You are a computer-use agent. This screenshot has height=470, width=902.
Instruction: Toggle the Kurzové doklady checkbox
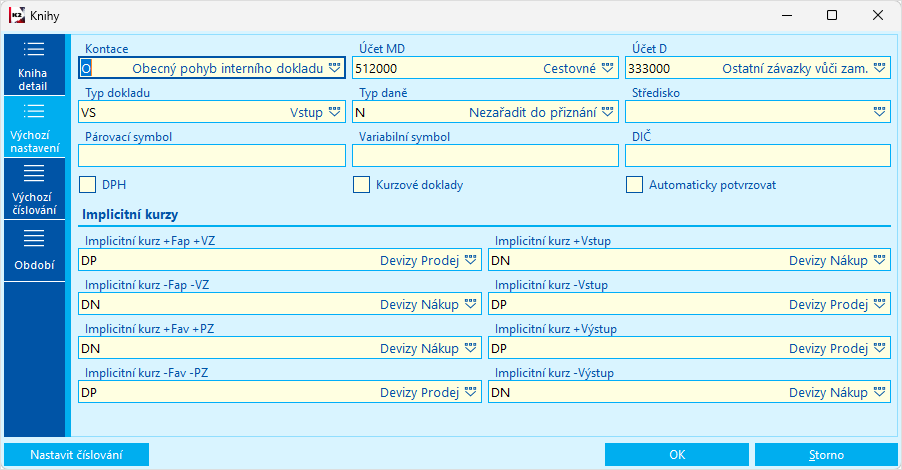pyautogui.click(x=361, y=185)
